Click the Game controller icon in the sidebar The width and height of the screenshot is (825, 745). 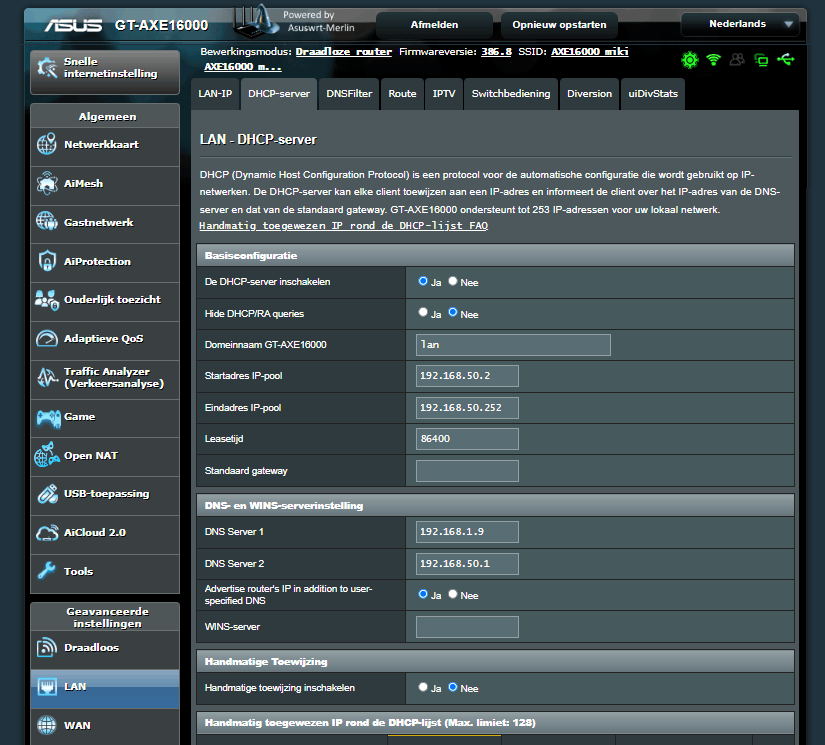[x=48, y=418]
